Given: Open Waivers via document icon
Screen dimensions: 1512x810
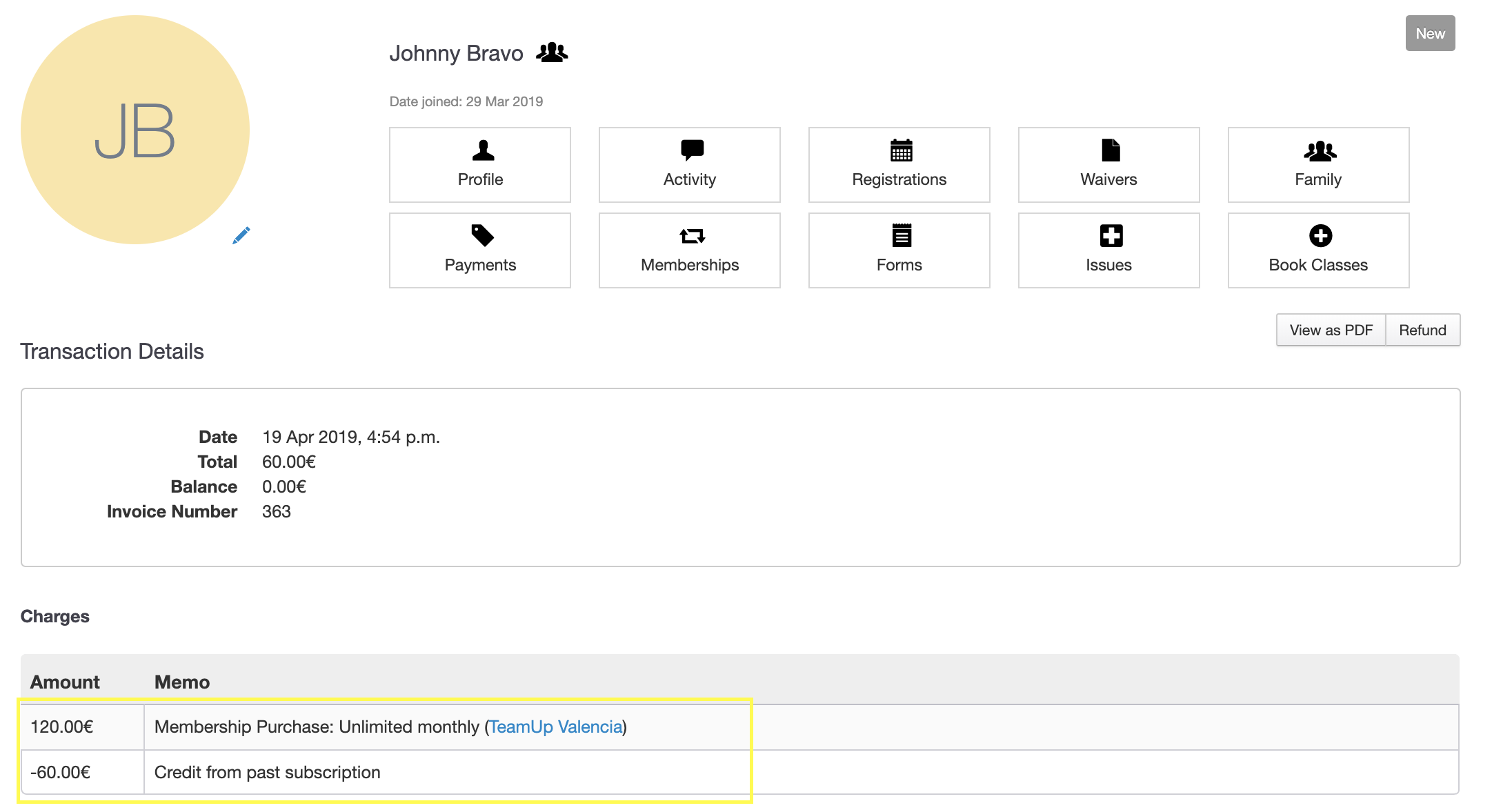Looking at the screenshot, I should (x=1108, y=165).
